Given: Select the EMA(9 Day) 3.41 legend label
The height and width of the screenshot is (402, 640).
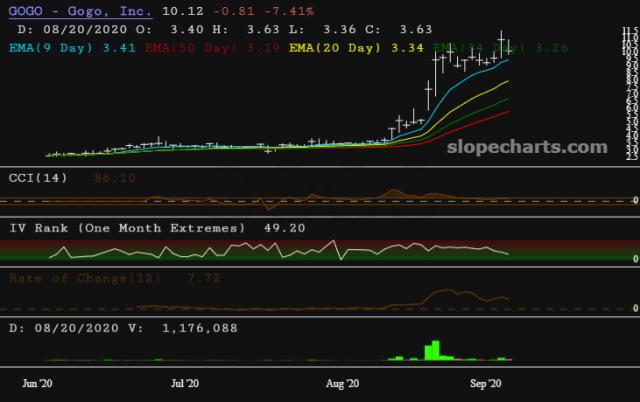Looking at the screenshot, I should click(72, 48).
